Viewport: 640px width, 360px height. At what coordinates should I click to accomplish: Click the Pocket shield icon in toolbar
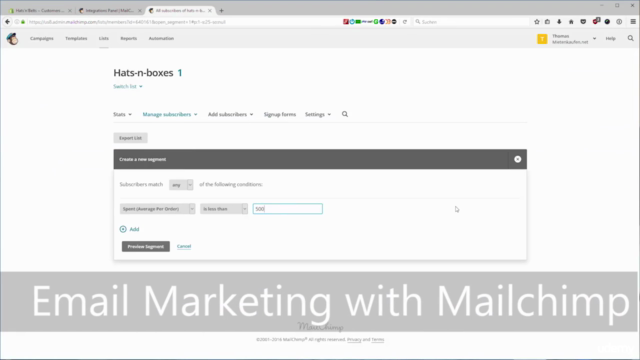[583, 22]
